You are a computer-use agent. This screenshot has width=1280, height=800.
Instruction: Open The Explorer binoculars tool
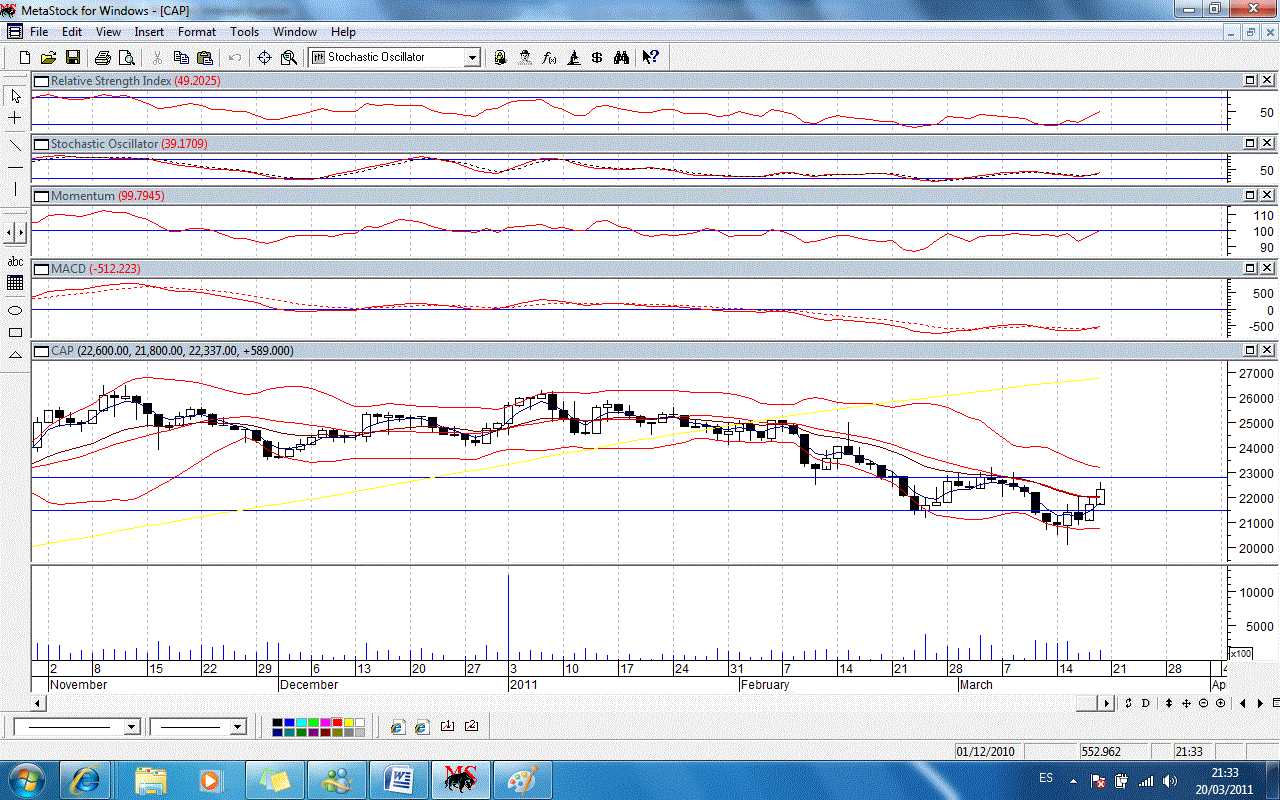tap(621, 58)
